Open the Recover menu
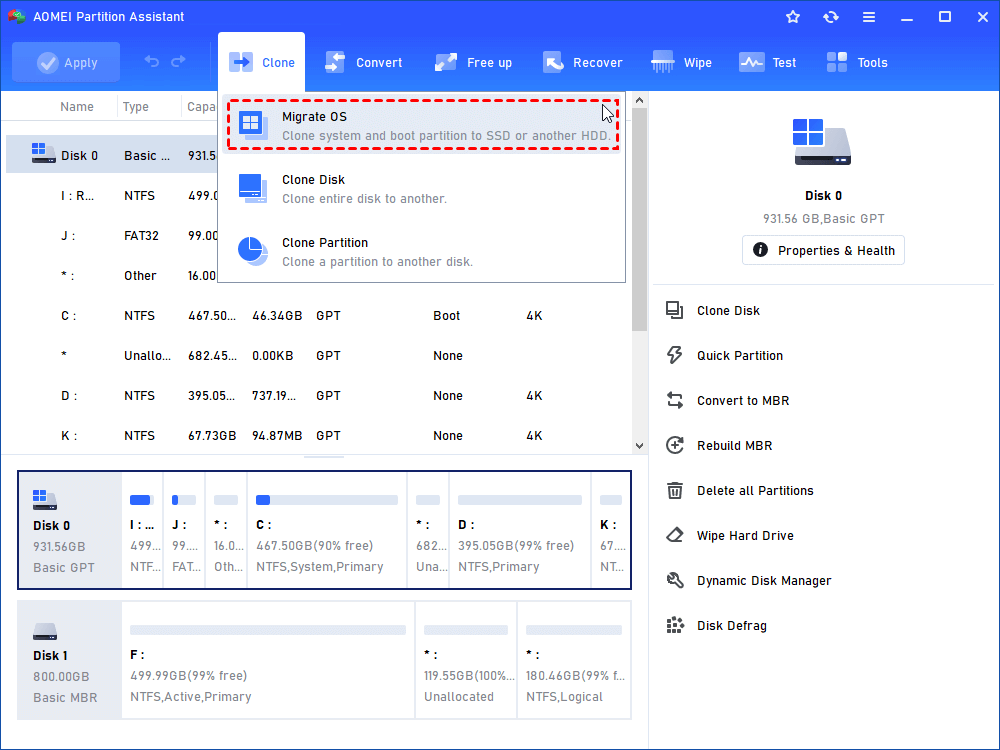The width and height of the screenshot is (1000, 750). pyautogui.click(x=582, y=62)
